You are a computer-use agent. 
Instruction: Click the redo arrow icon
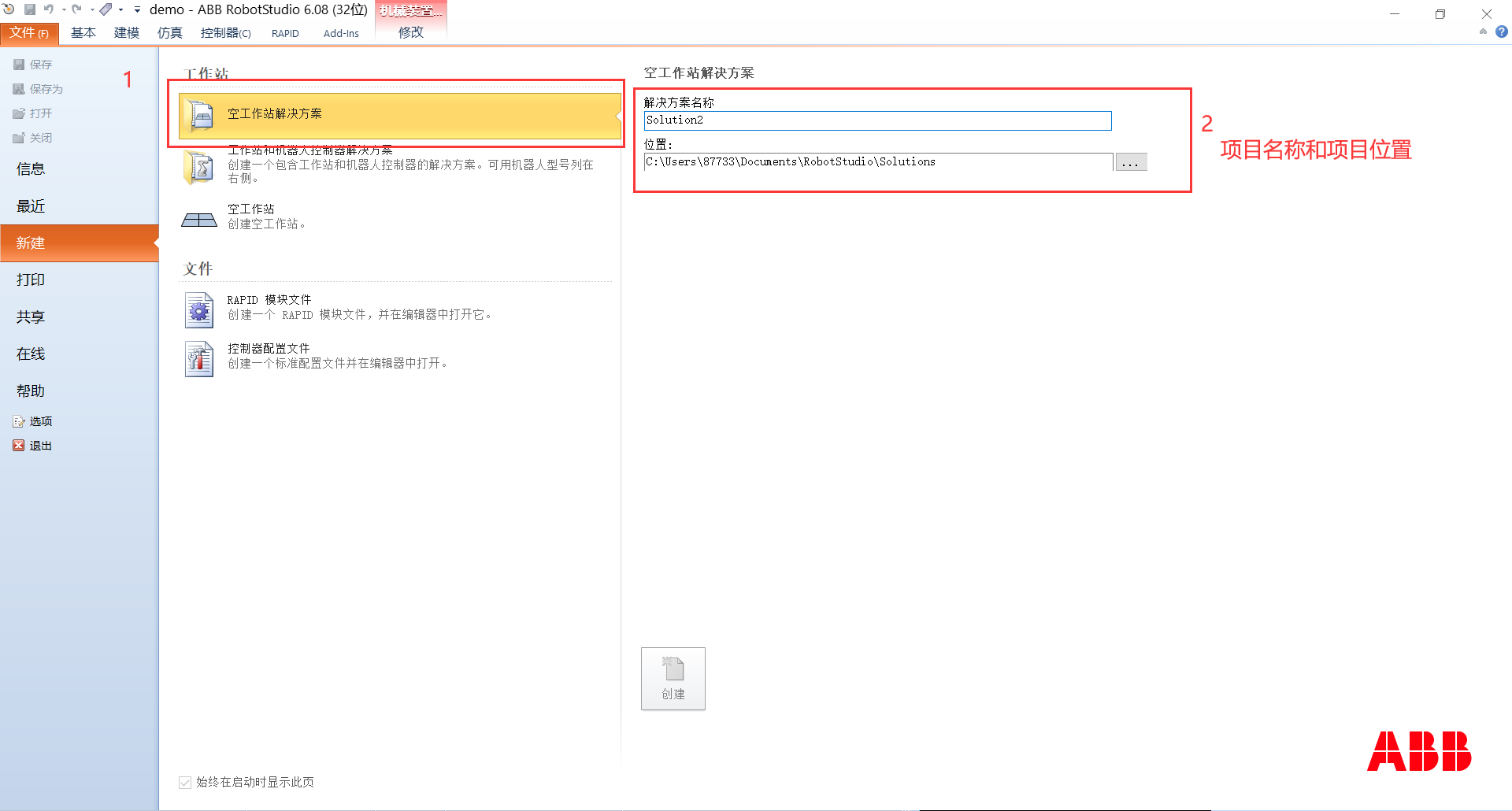pyautogui.click(x=77, y=9)
